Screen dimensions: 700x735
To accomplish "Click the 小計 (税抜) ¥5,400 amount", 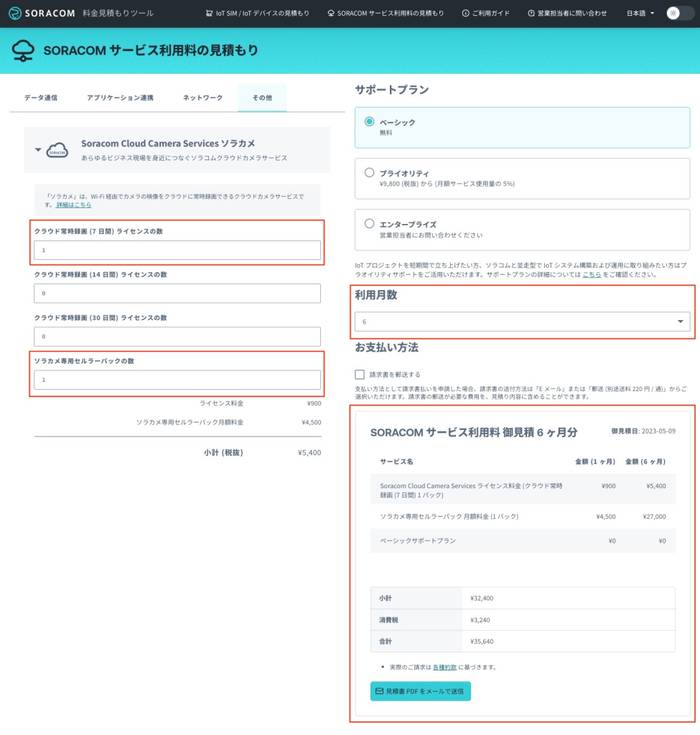I will [309, 452].
